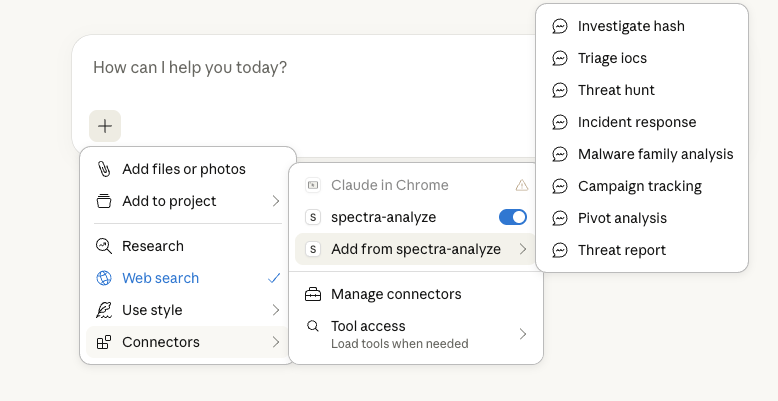Expand the Add to project submenu arrow
Image resolution: width=778 pixels, height=401 pixels.
point(276,201)
